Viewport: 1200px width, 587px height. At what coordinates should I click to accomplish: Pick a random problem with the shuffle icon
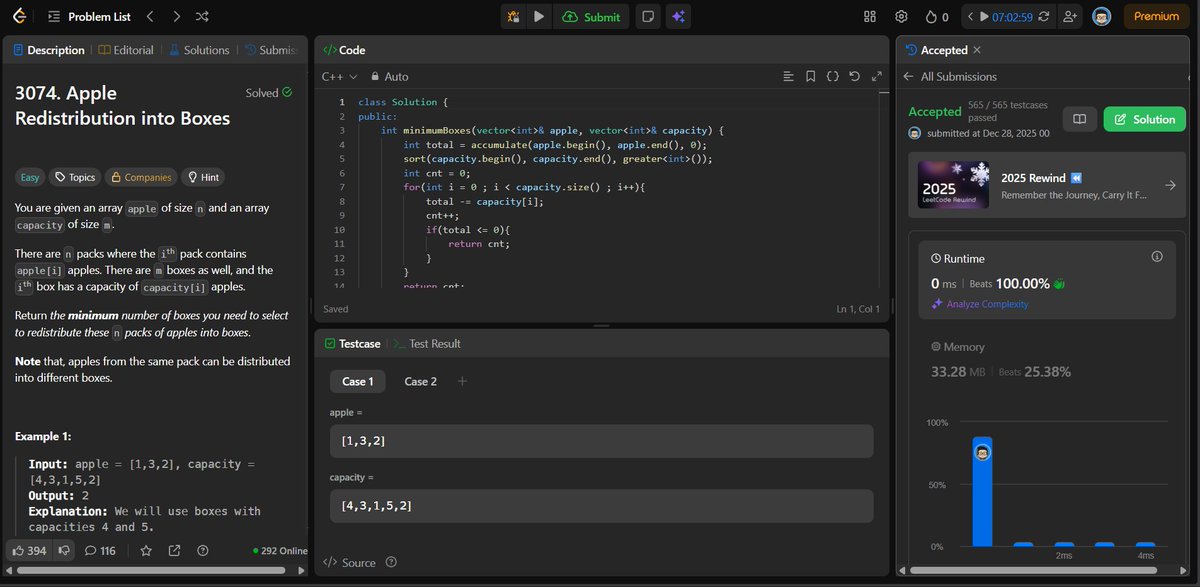pos(202,17)
